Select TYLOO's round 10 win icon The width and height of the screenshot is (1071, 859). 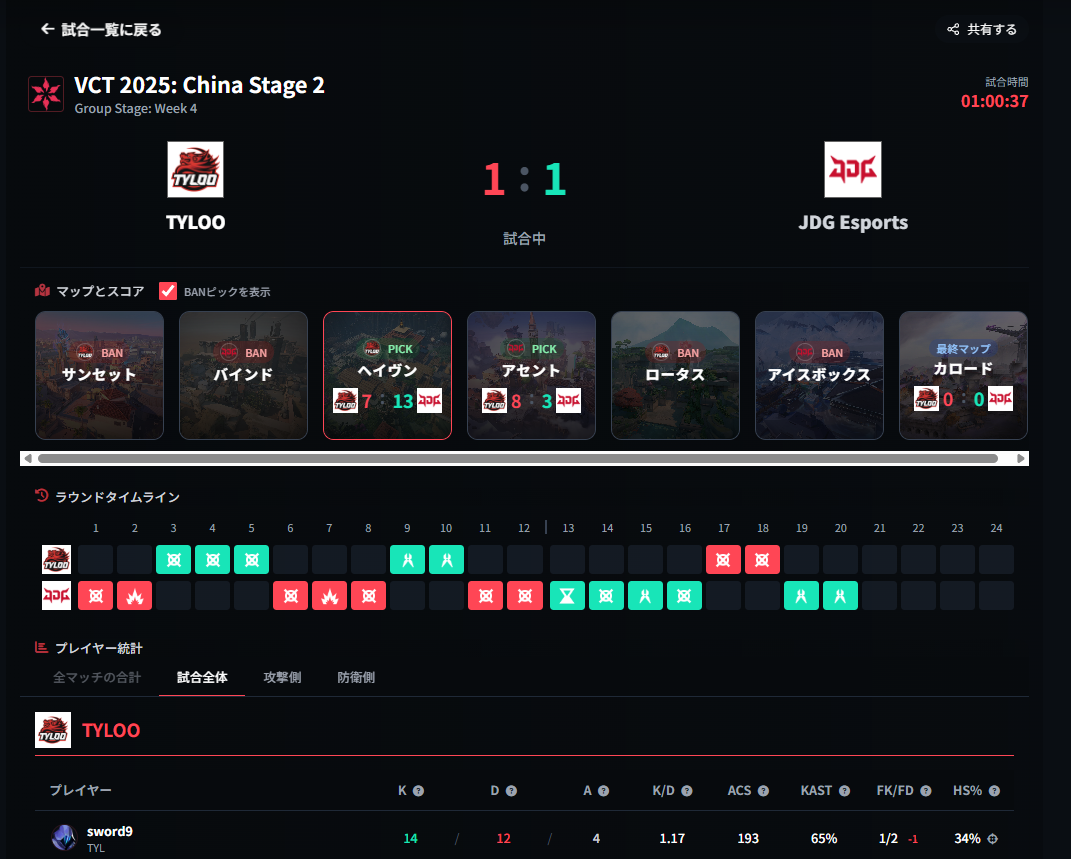coord(446,560)
